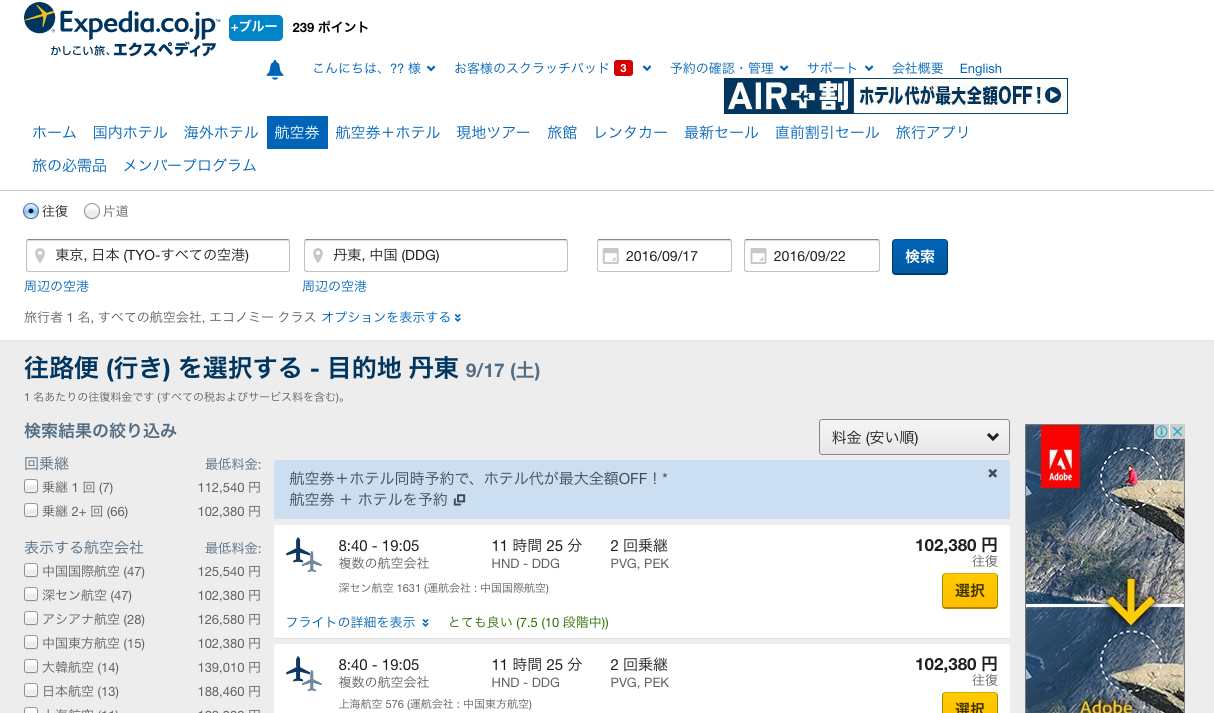The image size is (1214, 713).
Task: Check the 中国国際航空 airline filter
Action: (31, 571)
